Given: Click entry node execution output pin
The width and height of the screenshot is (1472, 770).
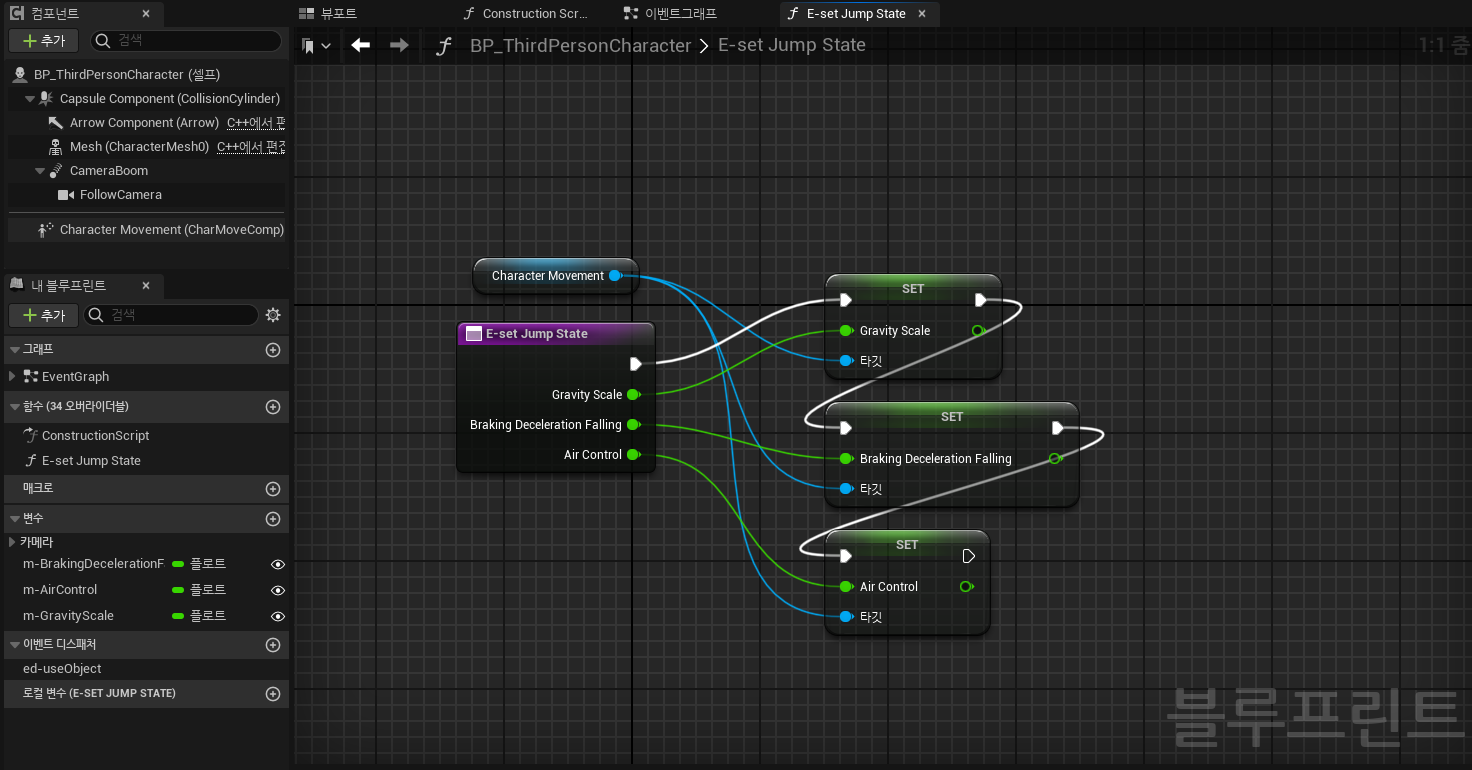Looking at the screenshot, I should pos(635,364).
